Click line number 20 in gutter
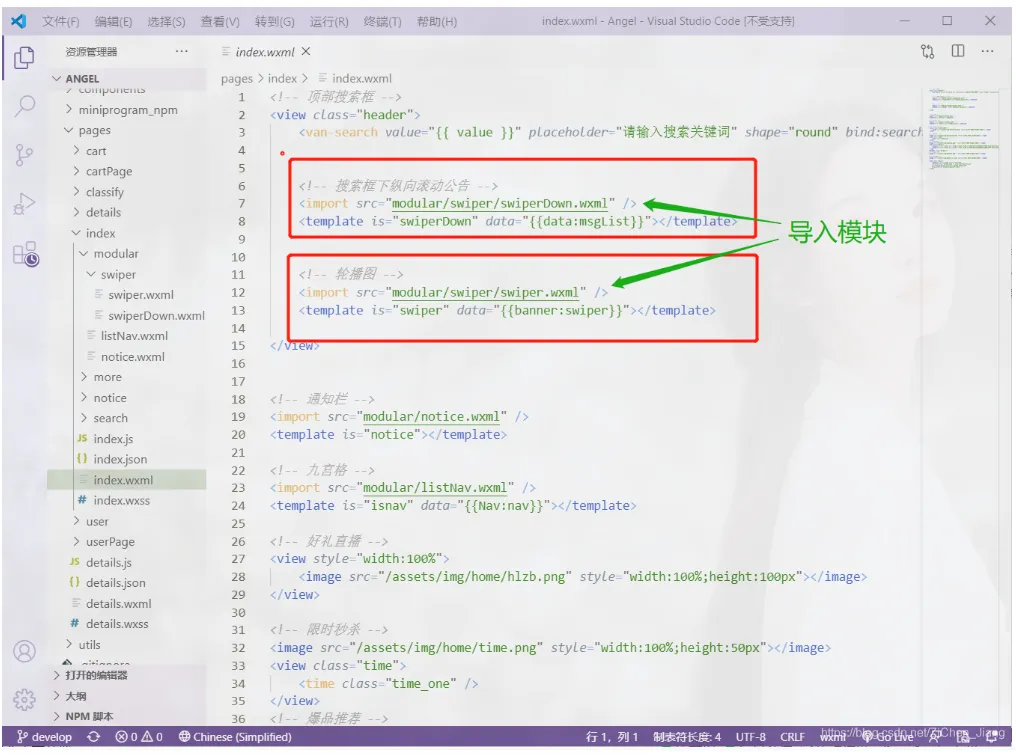This screenshot has width=1016, height=755. coord(238,435)
